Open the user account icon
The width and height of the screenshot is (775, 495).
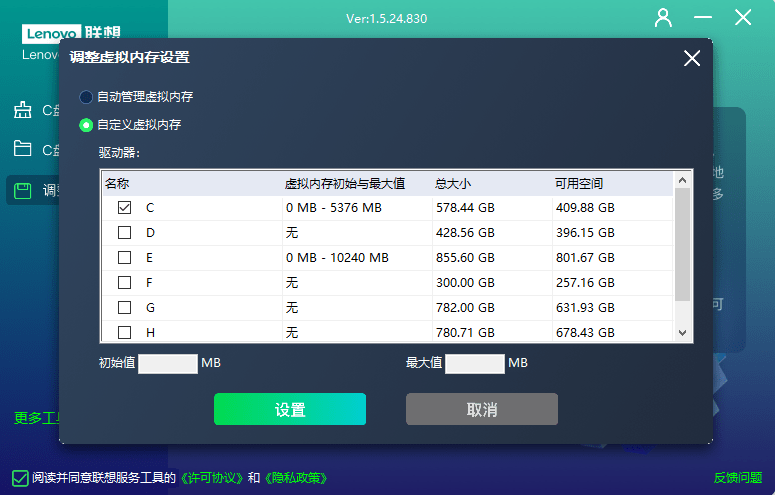point(663,17)
